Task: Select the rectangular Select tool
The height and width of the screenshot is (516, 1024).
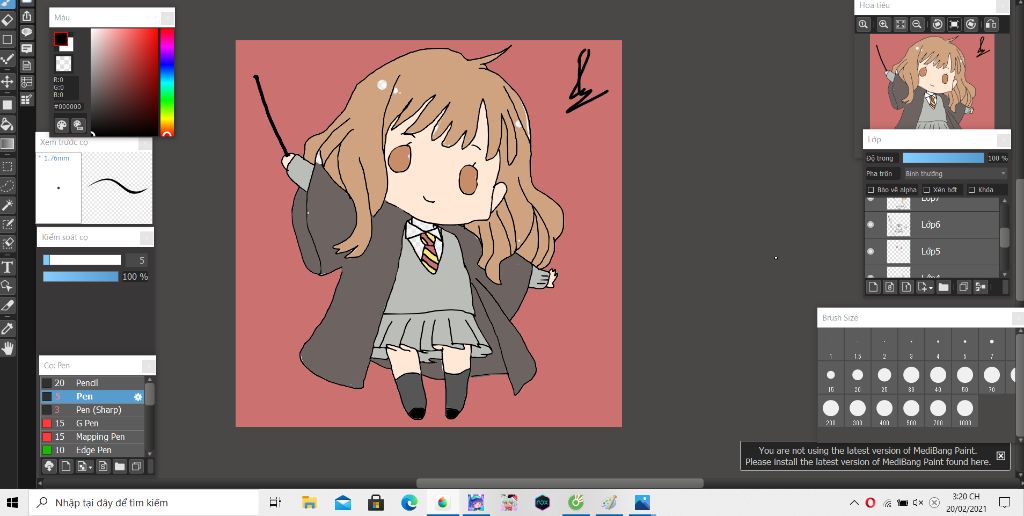Action: pyautogui.click(x=7, y=166)
